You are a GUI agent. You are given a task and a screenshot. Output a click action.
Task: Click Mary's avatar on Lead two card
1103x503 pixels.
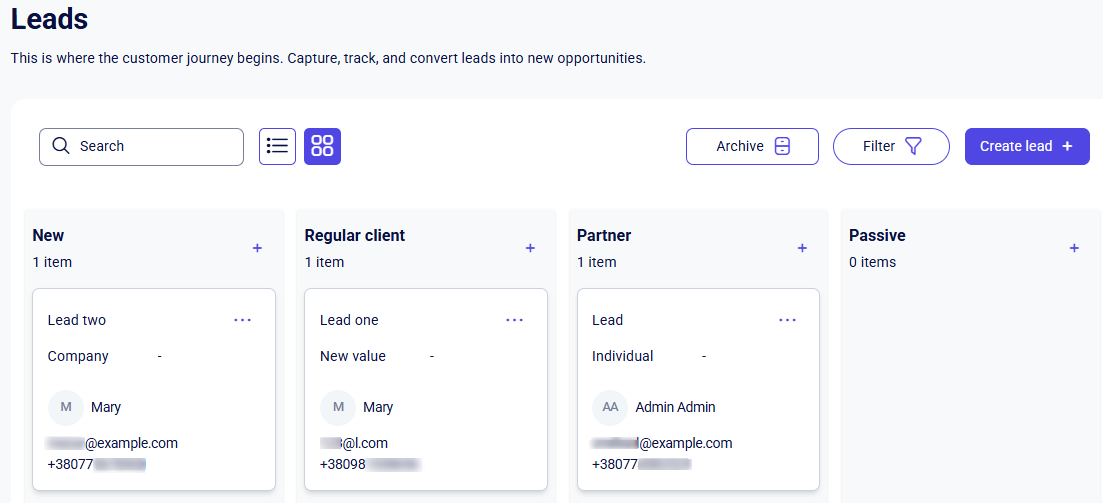pyautogui.click(x=65, y=407)
